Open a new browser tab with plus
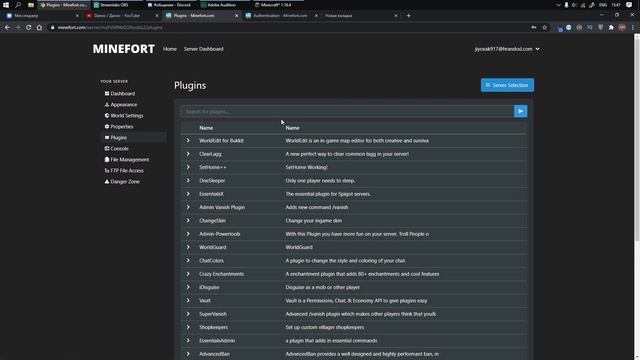Image resolution: width=640 pixels, height=360 pixels. (409, 16)
